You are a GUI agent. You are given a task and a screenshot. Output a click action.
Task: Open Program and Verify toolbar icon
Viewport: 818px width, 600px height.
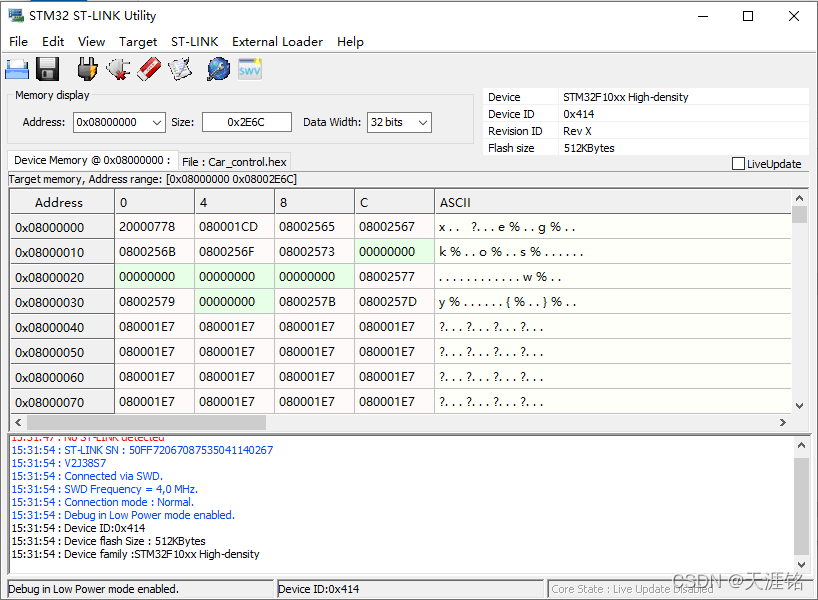(x=180, y=69)
